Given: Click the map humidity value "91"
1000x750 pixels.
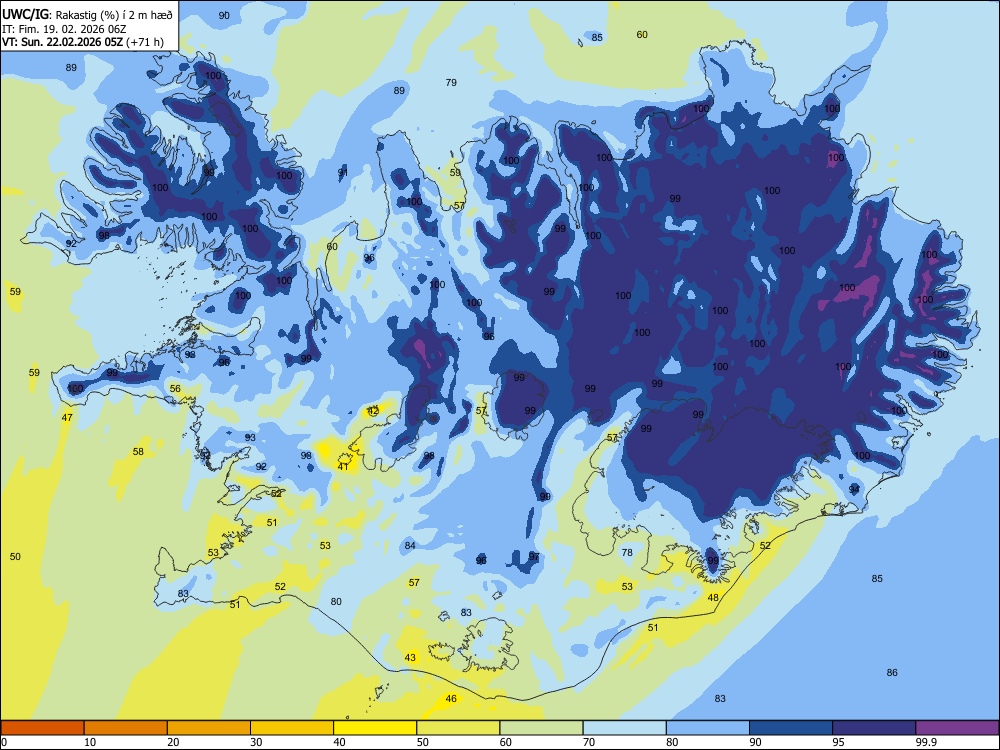Looking at the screenshot, I should pos(343,172).
